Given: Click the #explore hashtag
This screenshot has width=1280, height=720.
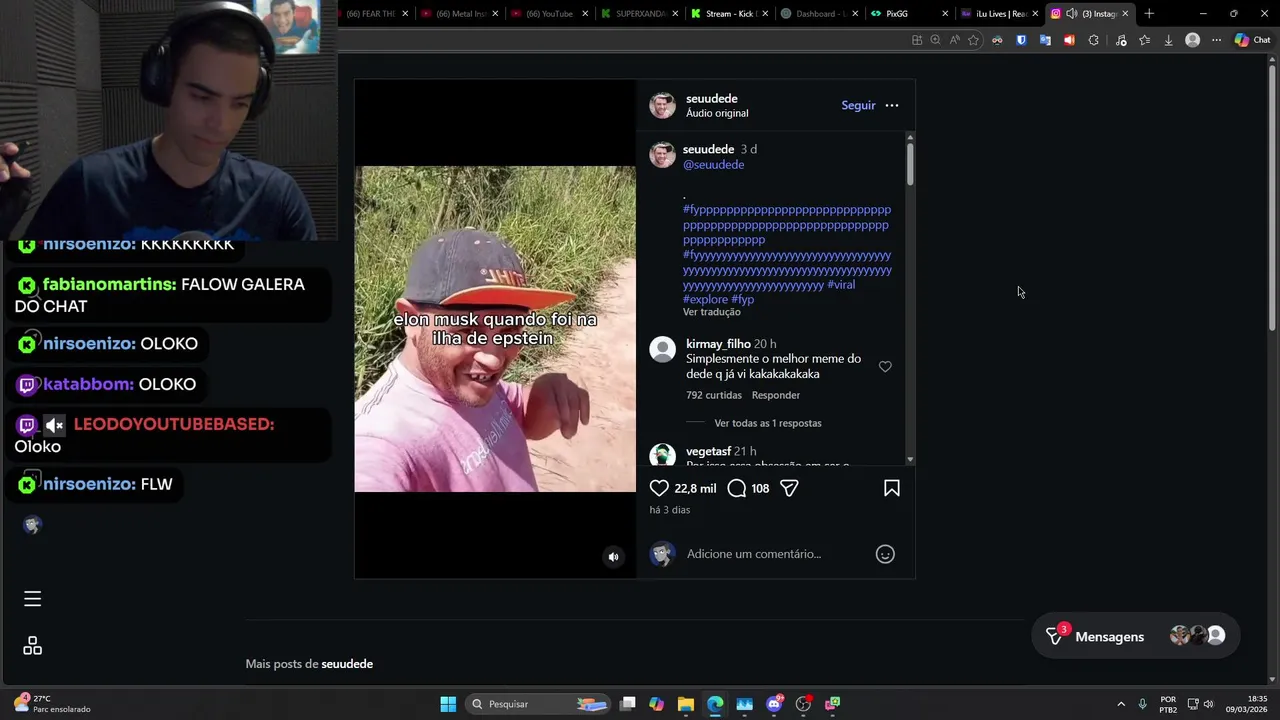Looking at the screenshot, I should (705, 299).
